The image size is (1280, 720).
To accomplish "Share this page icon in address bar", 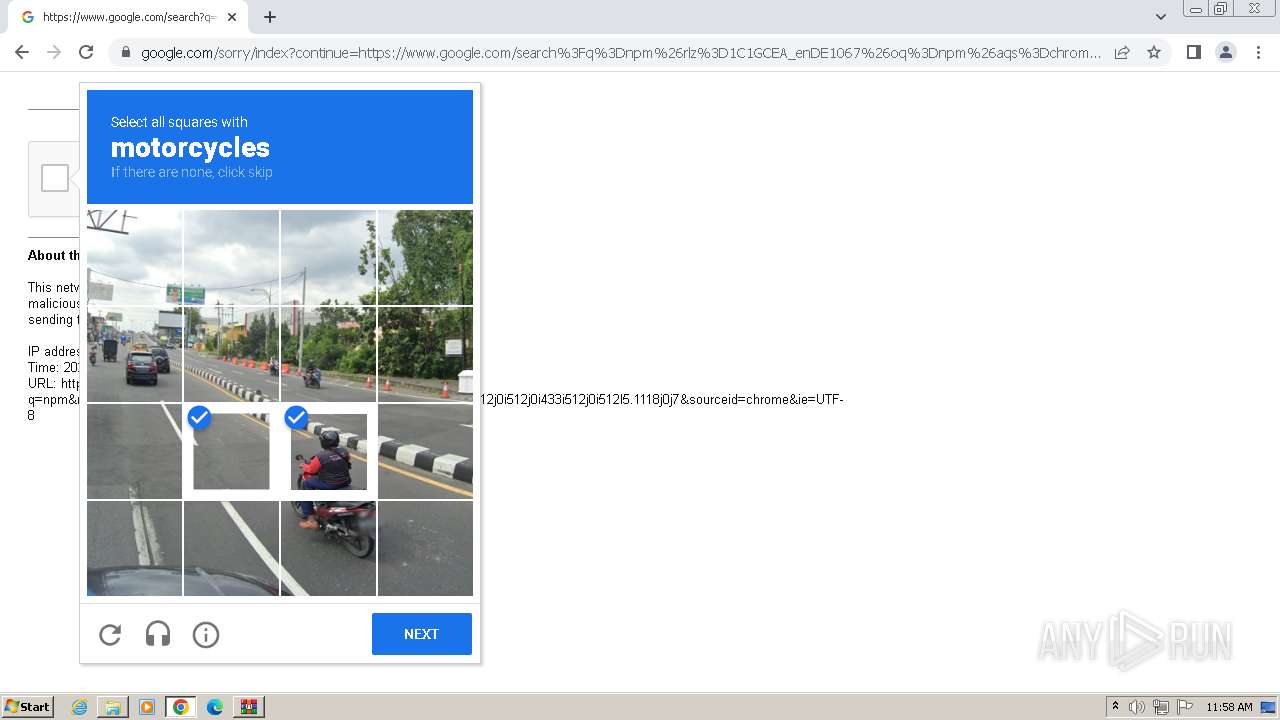I will (x=1122, y=52).
